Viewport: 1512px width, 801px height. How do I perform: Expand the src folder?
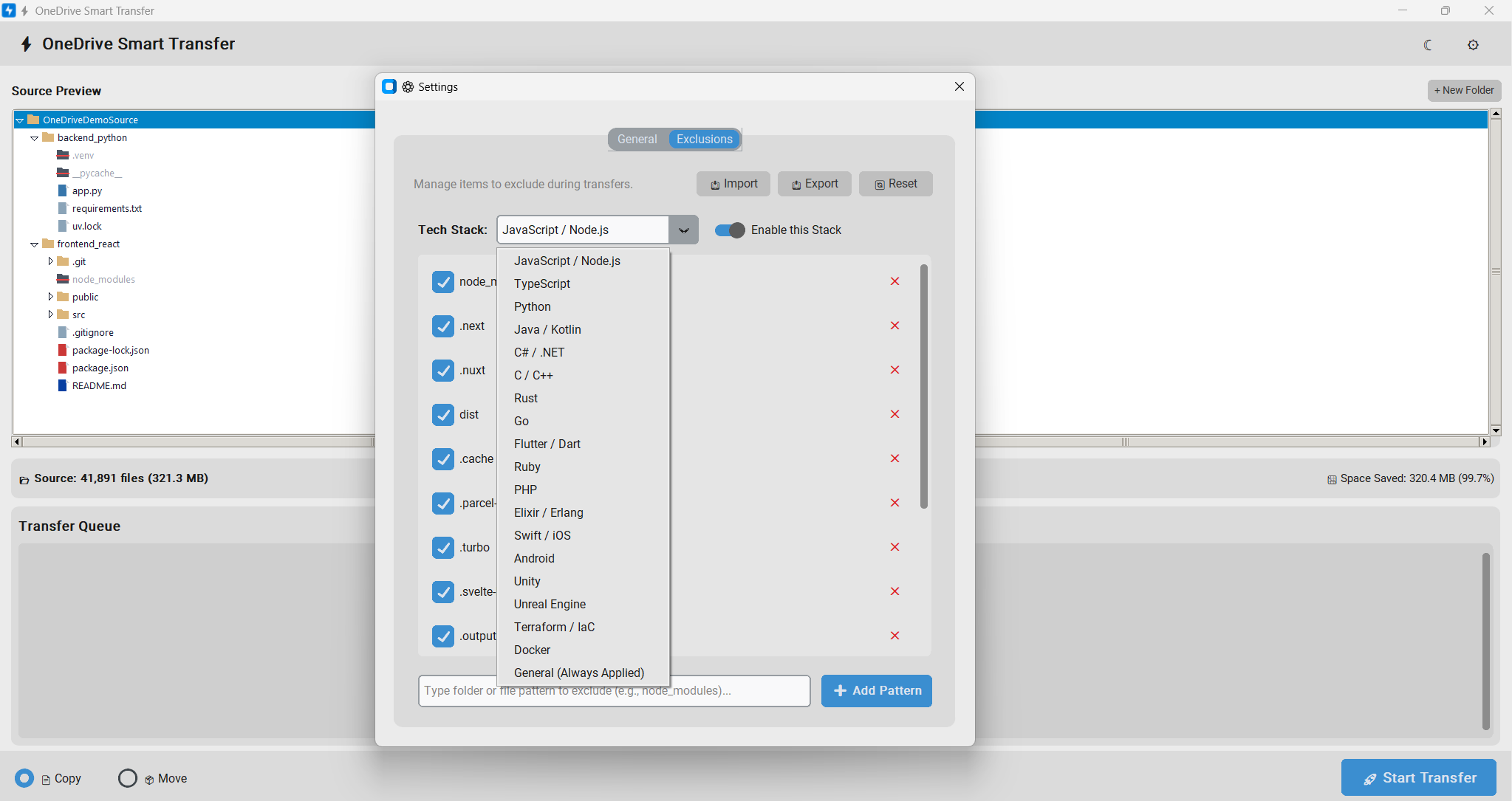(50, 314)
